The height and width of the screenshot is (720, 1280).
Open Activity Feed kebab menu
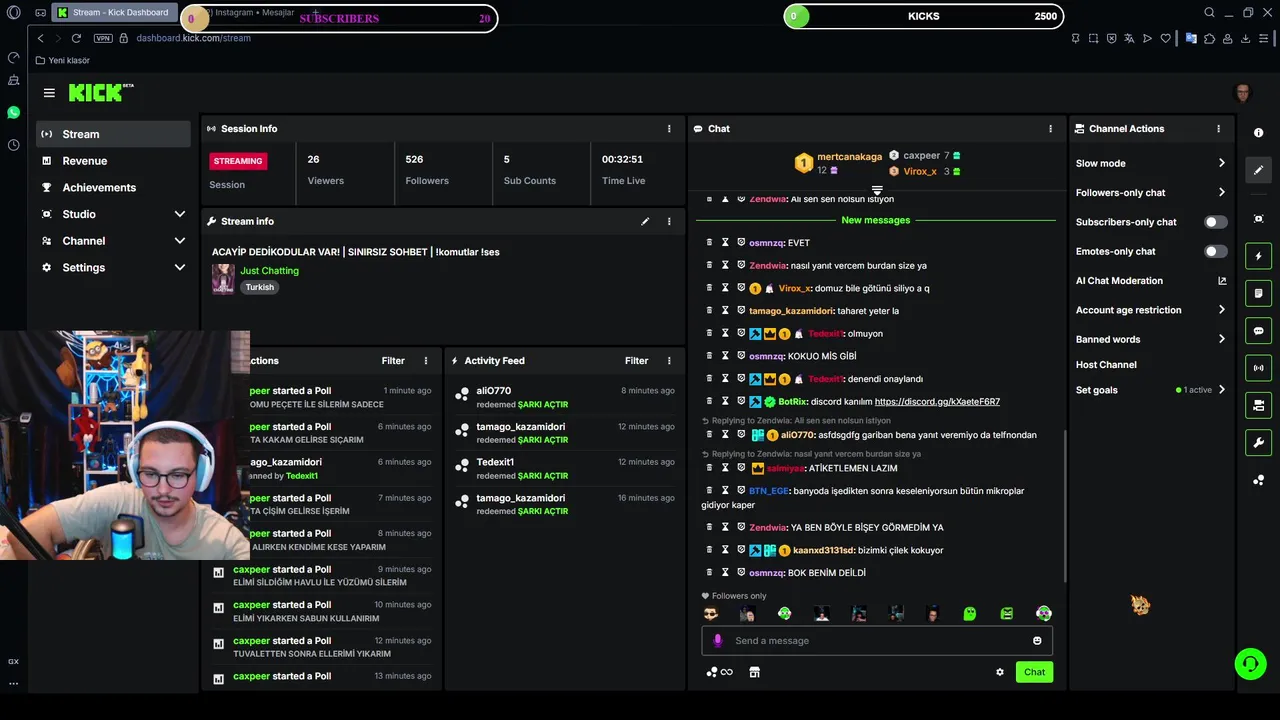pyautogui.click(x=669, y=361)
